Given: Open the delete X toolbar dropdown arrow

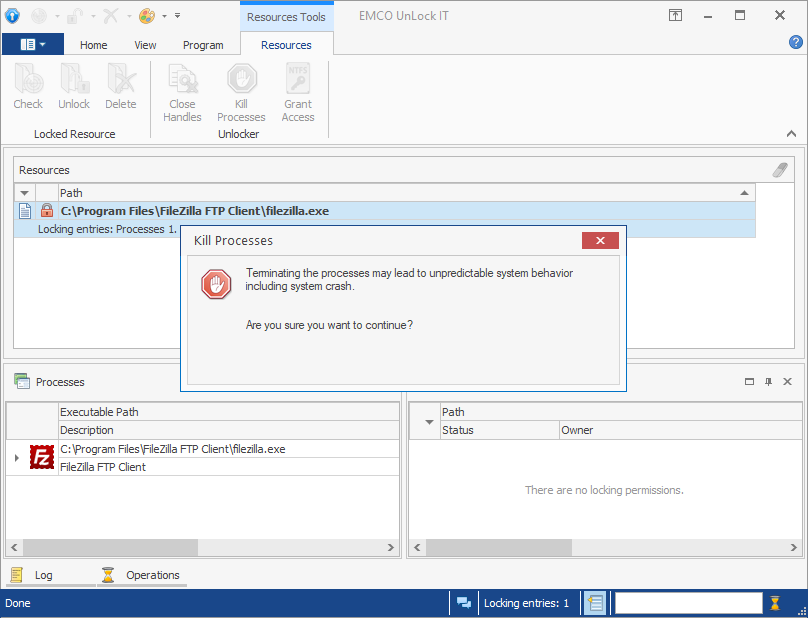Looking at the screenshot, I should point(129,16).
